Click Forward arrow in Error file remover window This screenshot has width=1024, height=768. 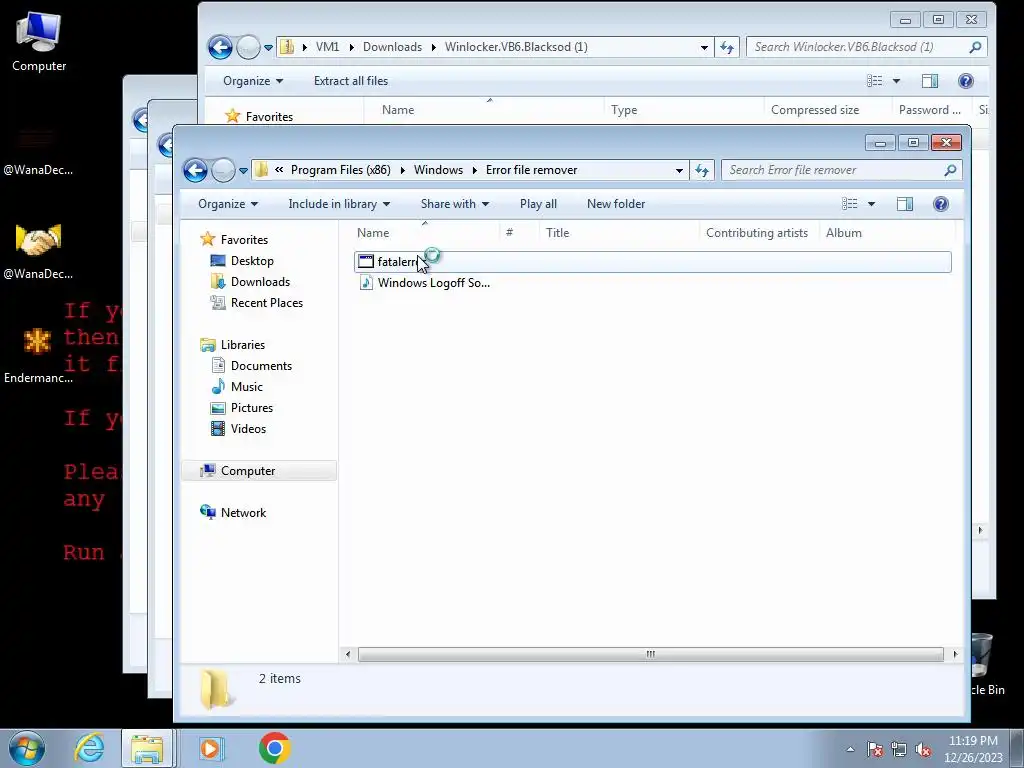[223, 170]
